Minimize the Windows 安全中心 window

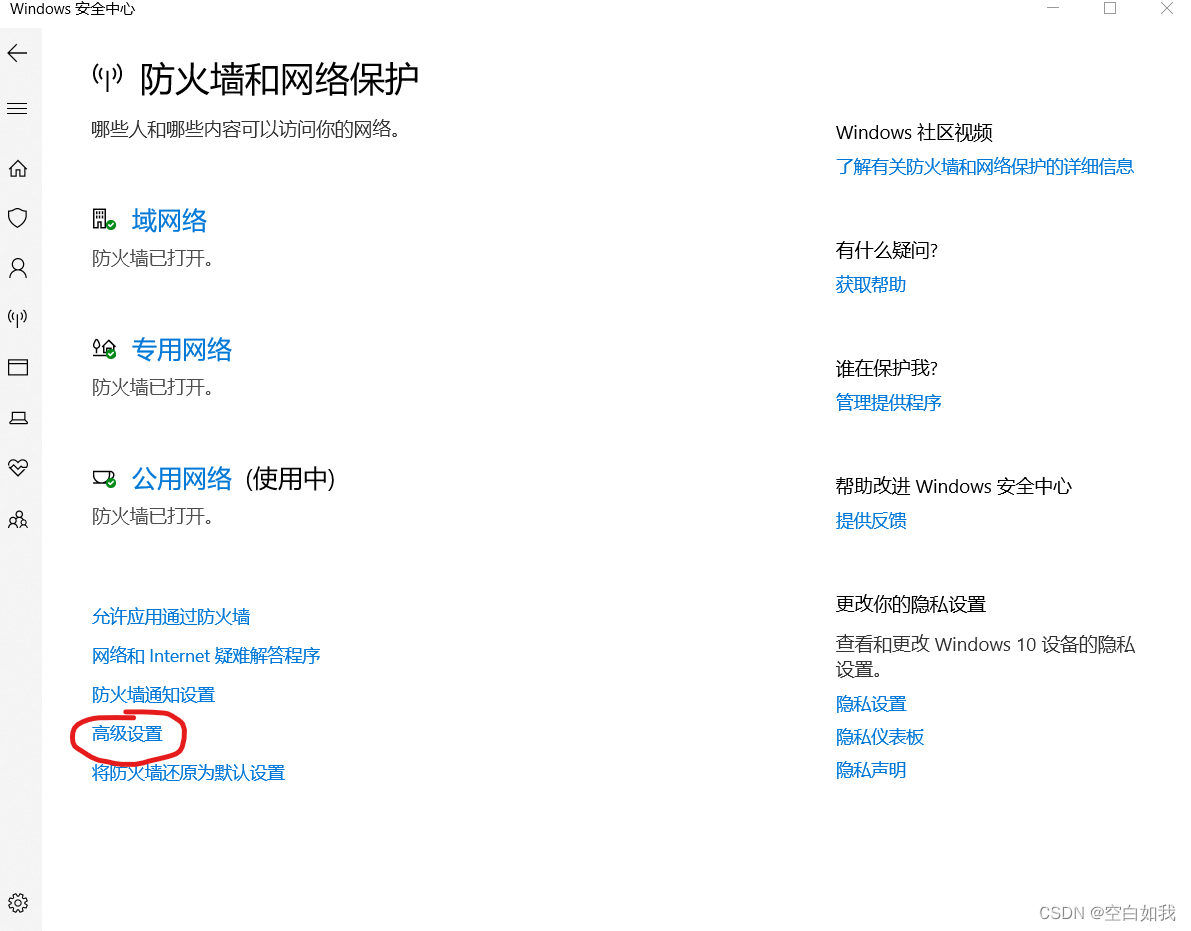pos(1053,8)
